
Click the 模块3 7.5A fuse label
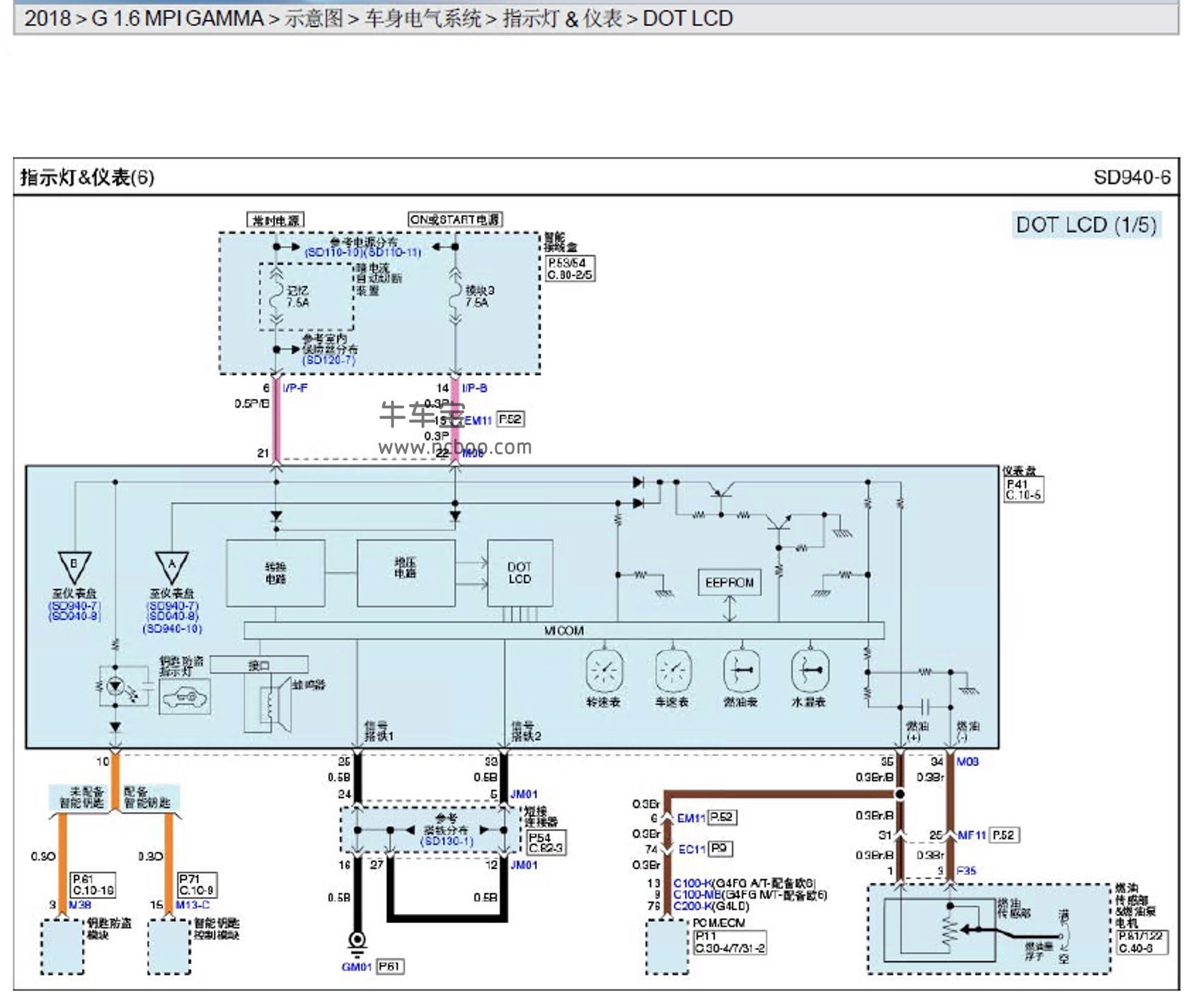click(x=480, y=297)
